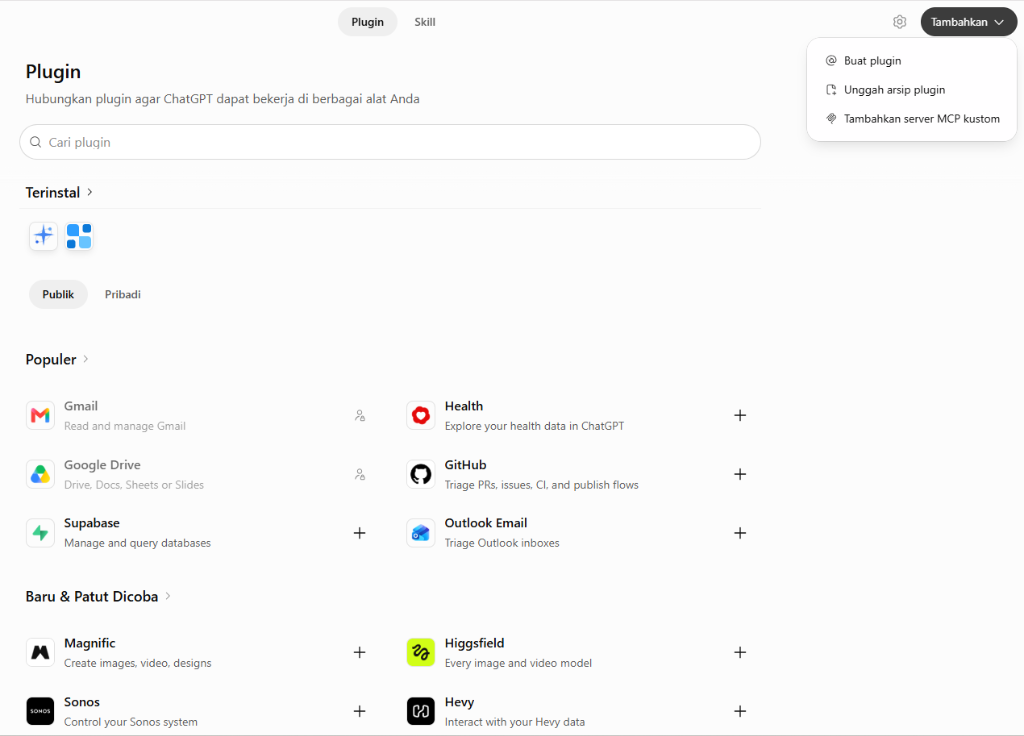
Task: Add the Outlook Email plugin with plus
Action: tap(740, 533)
